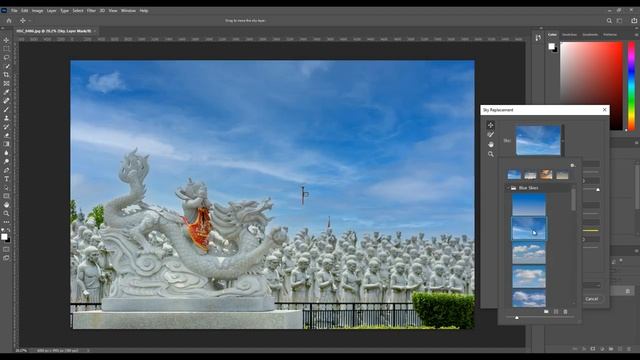Choose the Sky Move tool in dialog
This screenshot has height=360, width=640.
(x=491, y=125)
